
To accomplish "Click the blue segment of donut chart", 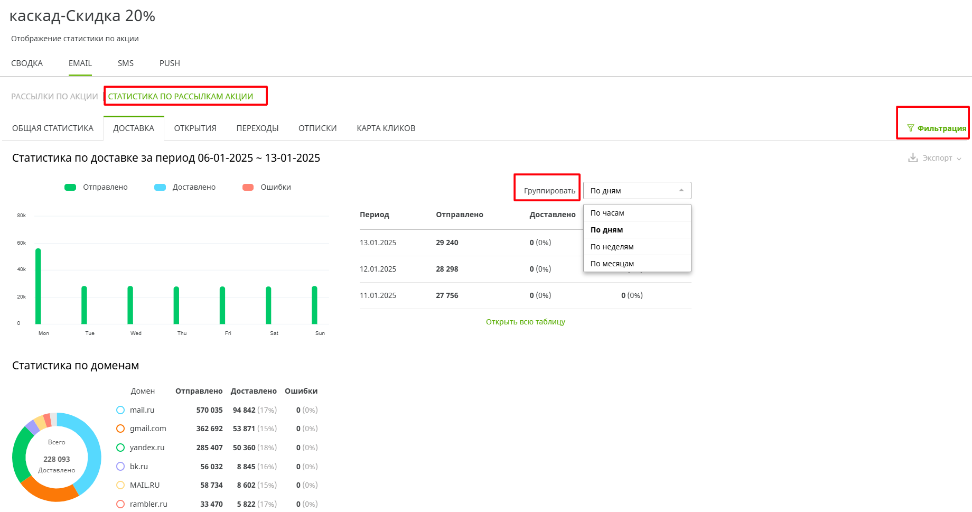I will [90, 450].
